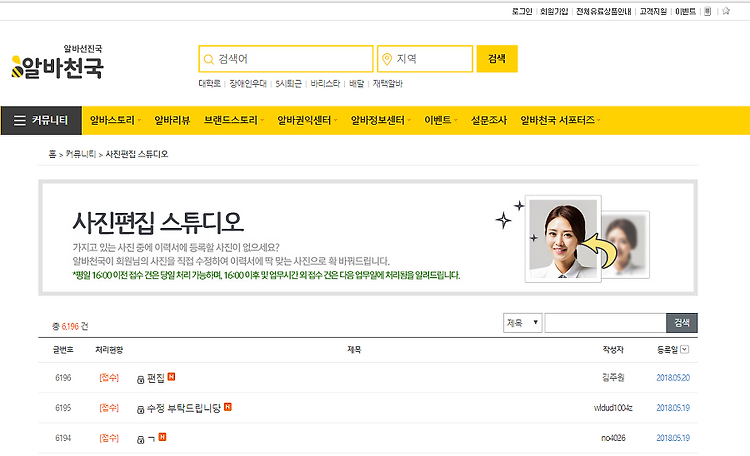Open the 알바리뷰 menu item
This screenshot has width=750, height=456.
click(172, 121)
